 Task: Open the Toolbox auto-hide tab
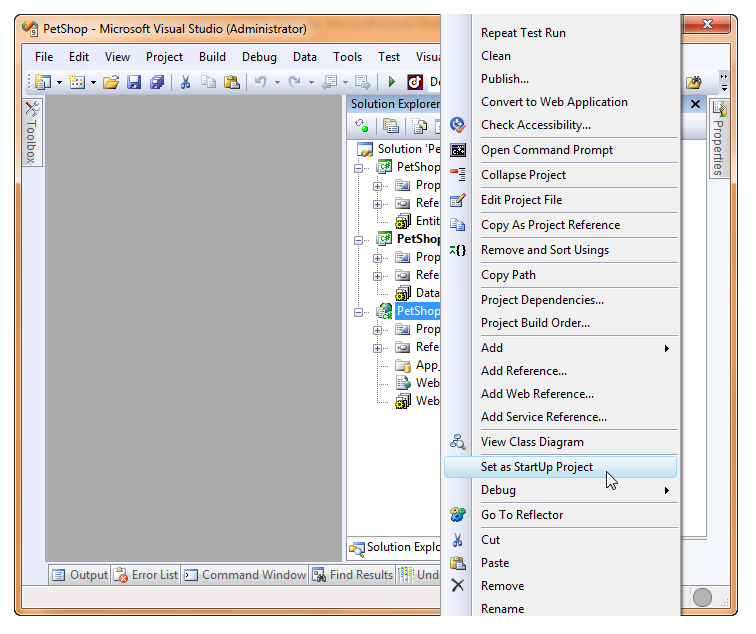pyautogui.click(x=32, y=132)
